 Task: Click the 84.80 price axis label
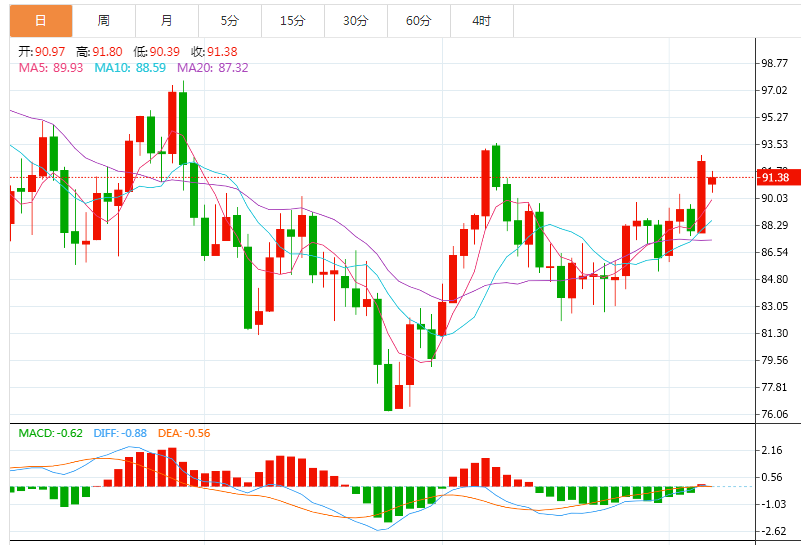pos(774,279)
